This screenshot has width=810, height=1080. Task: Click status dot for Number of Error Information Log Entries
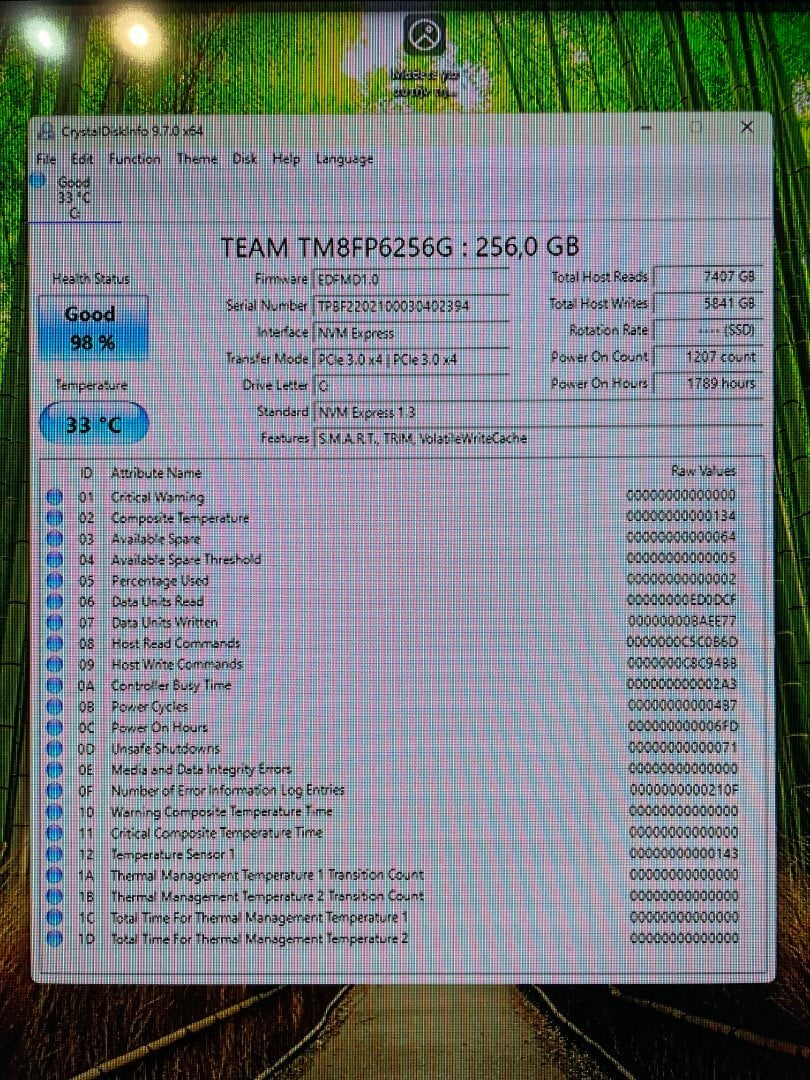[54, 791]
